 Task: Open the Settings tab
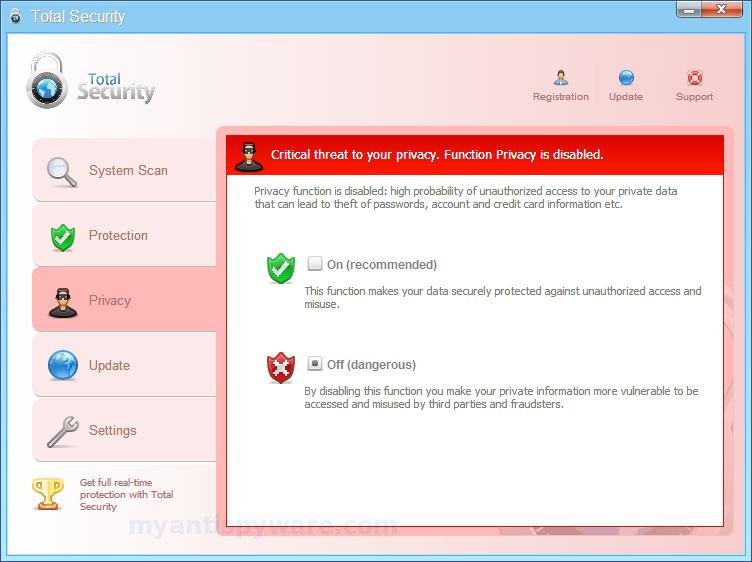tap(124, 430)
